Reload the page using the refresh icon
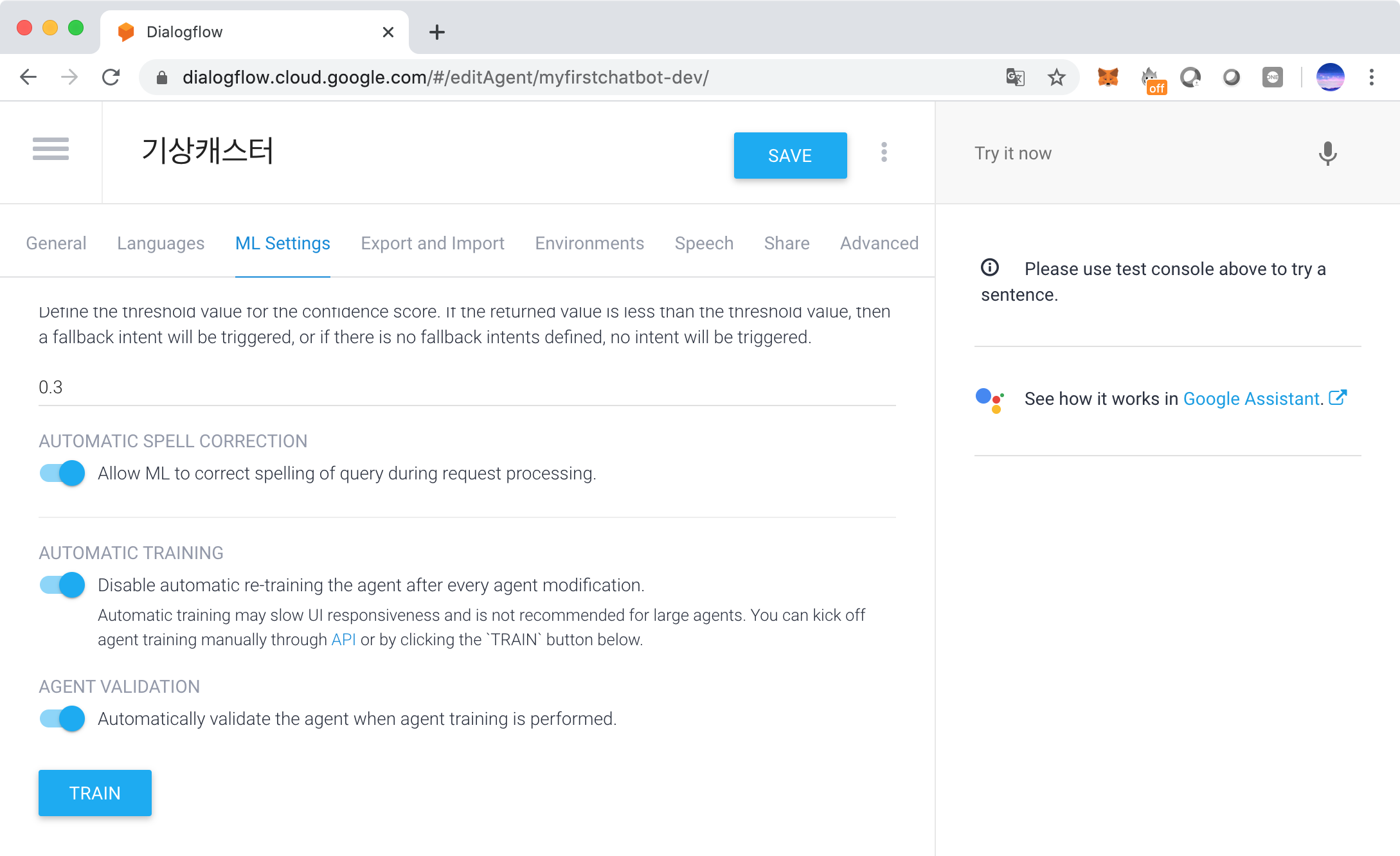 coord(111,78)
